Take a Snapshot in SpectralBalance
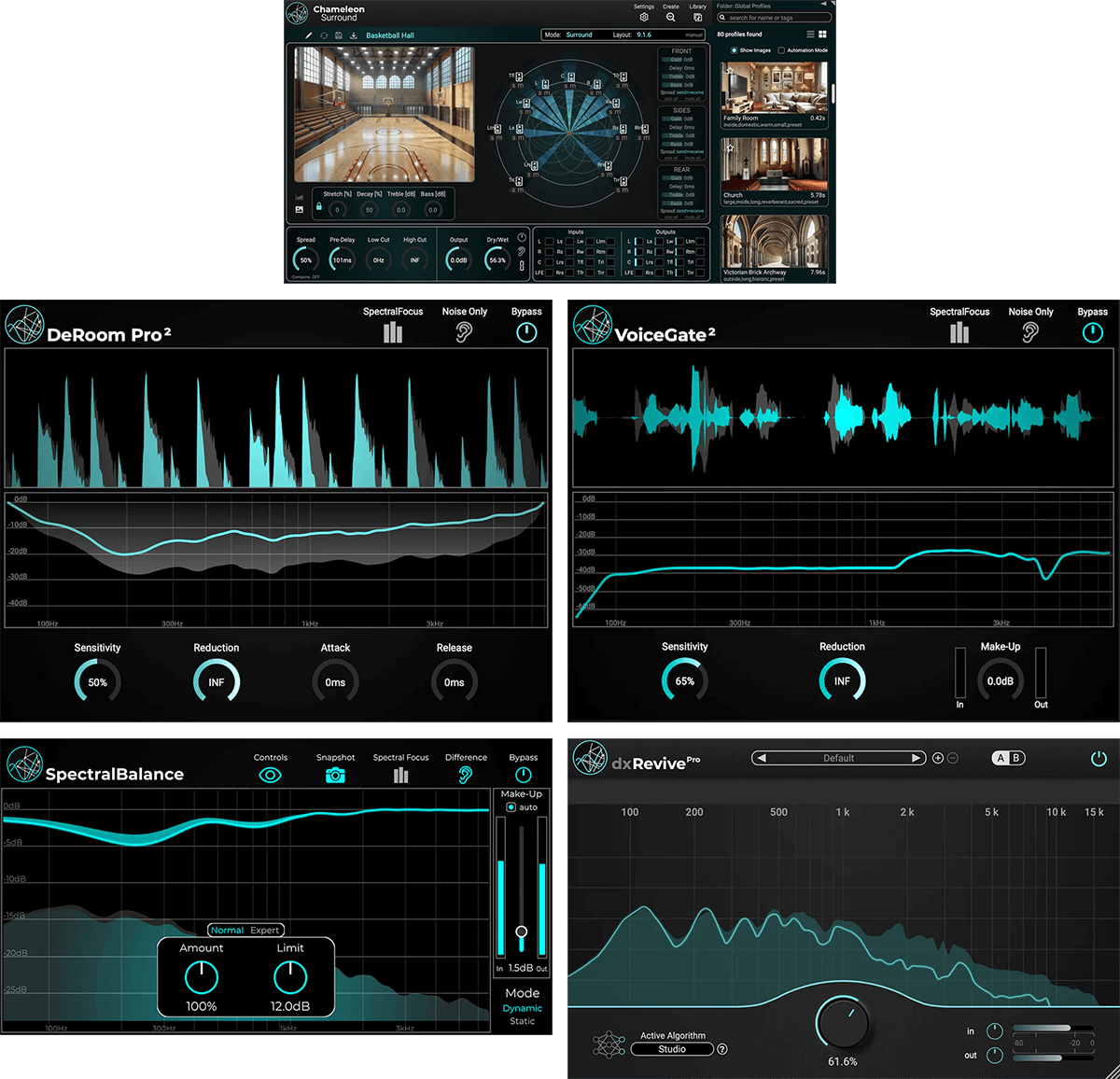This screenshot has width=1120, height=1079. click(x=335, y=776)
